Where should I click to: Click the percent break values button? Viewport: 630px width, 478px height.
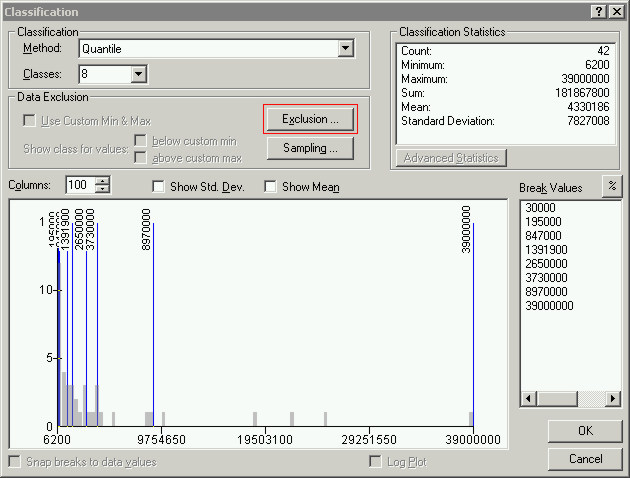coord(611,186)
